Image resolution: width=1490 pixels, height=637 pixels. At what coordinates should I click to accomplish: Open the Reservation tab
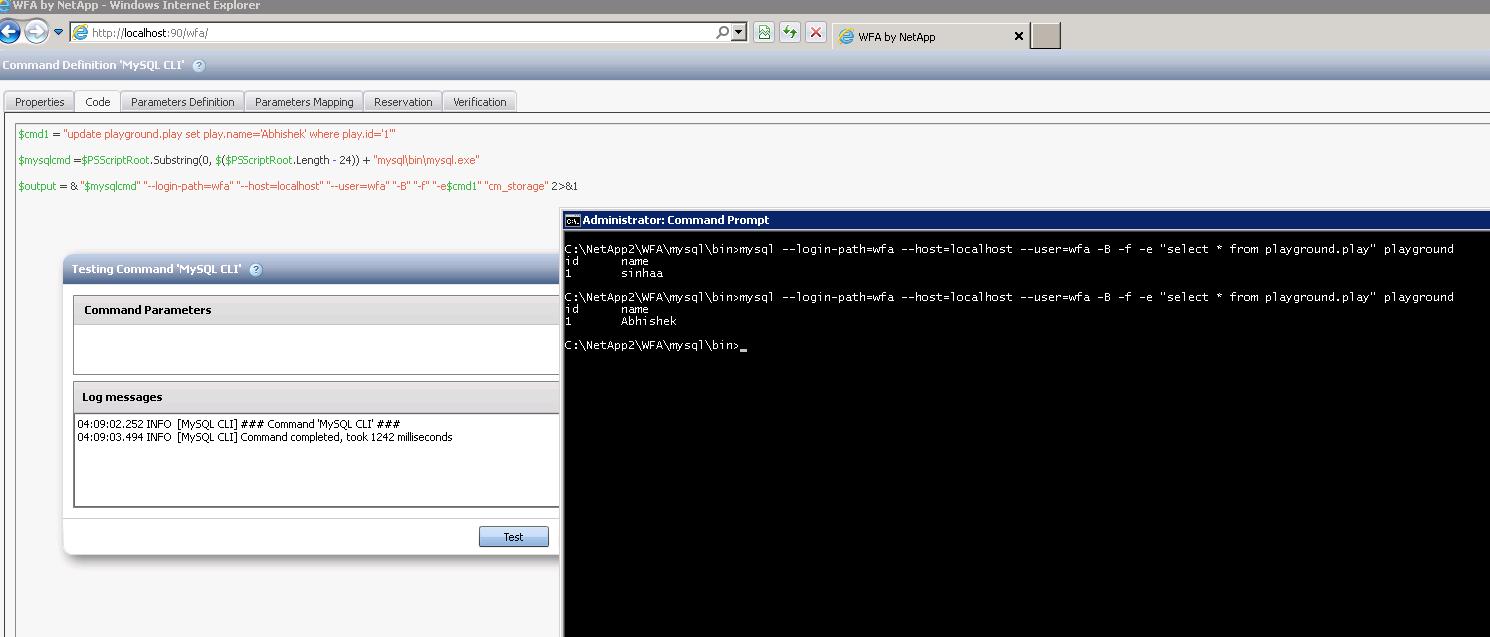[x=403, y=102]
